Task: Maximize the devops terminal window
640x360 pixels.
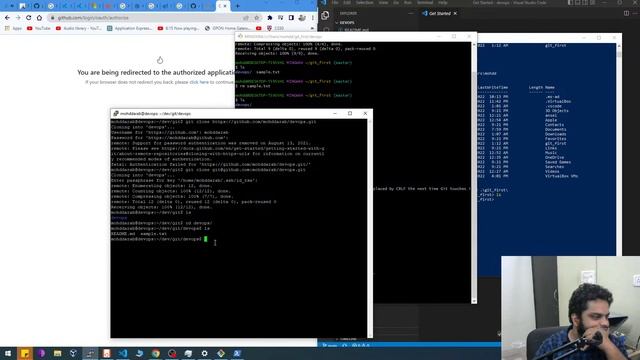Action: (x=350, y=113)
